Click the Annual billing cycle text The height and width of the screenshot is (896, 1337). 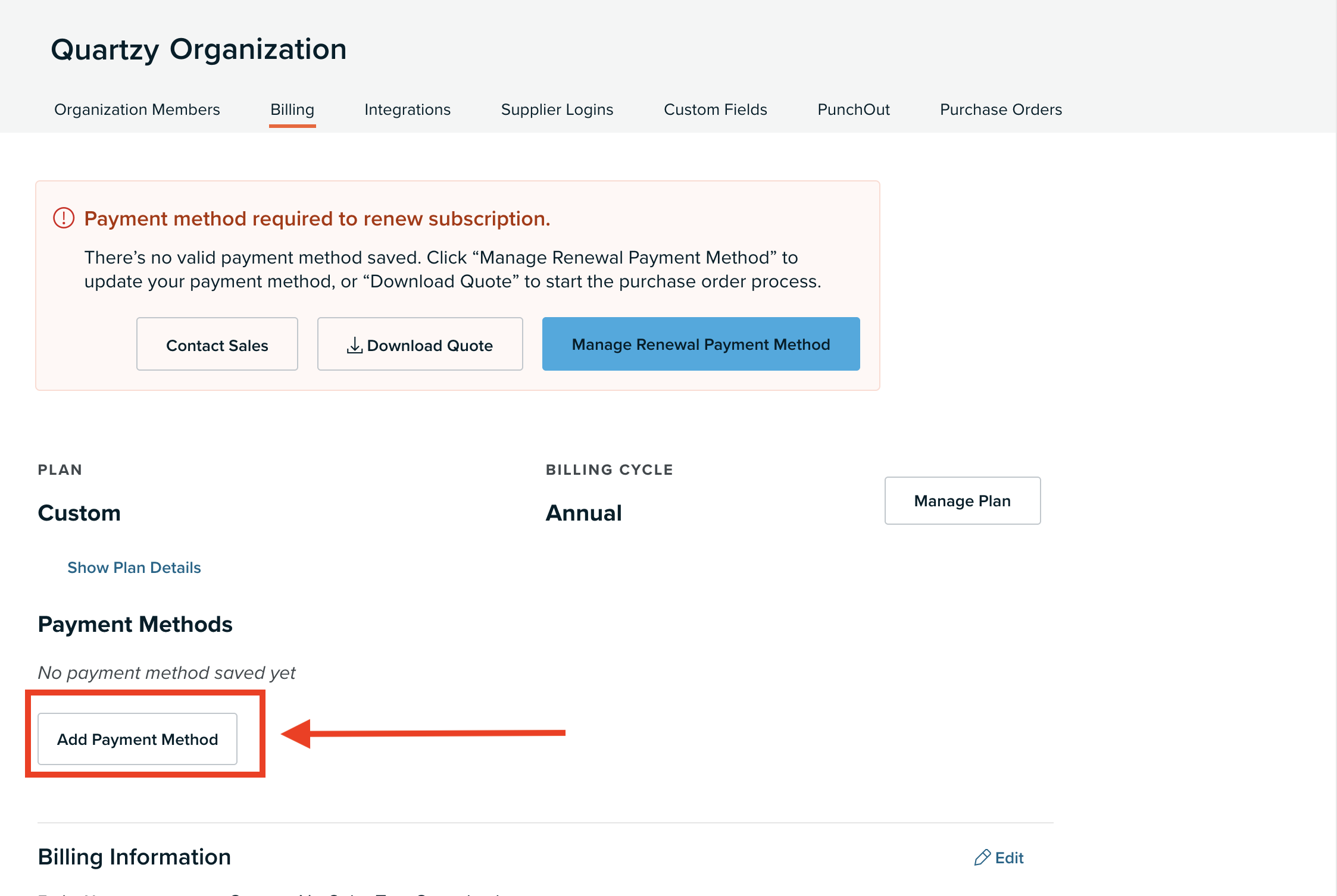[584, 512]
